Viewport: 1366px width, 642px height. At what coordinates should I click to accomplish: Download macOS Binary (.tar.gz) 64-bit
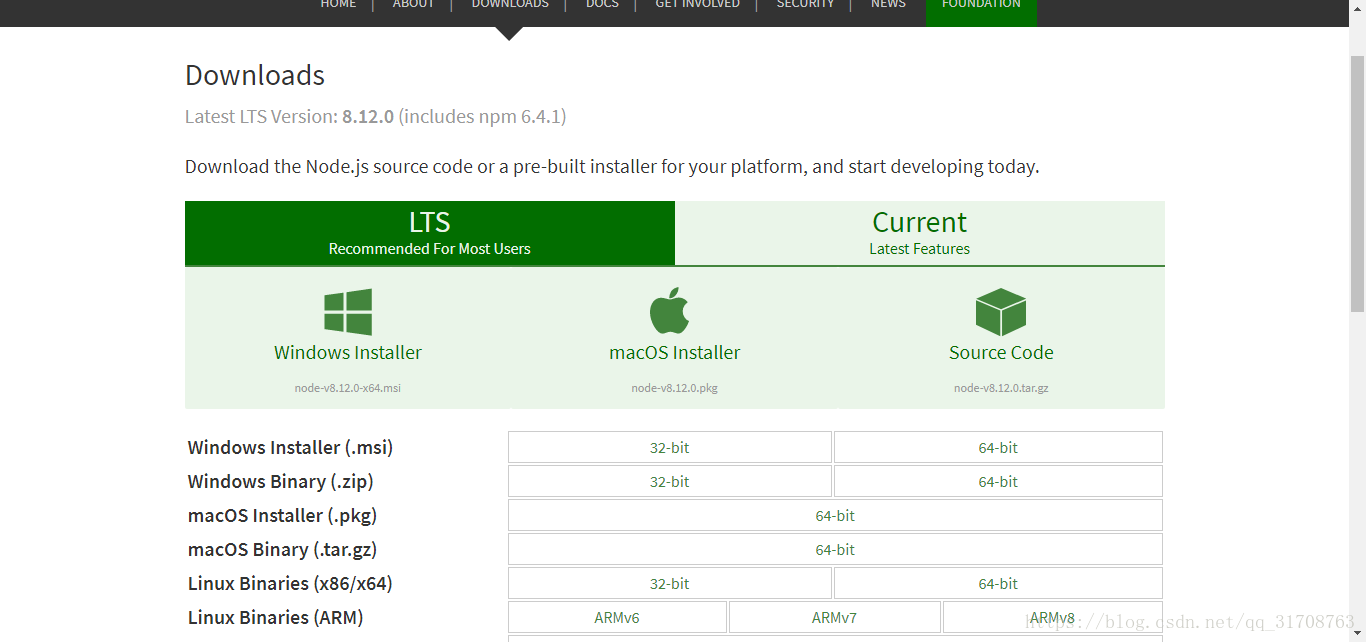tap(835, 549)
